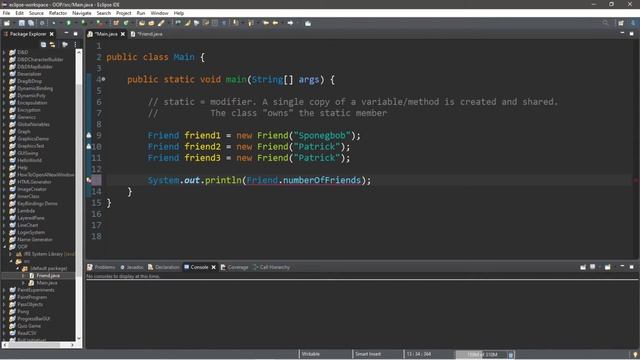Switch to the Call Hierarchy tab
640x360 pixels.
pos(271,267)
